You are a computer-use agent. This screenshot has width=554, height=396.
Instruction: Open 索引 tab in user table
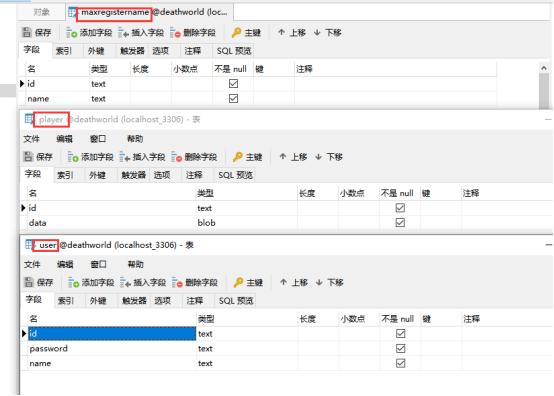point(66,301)
